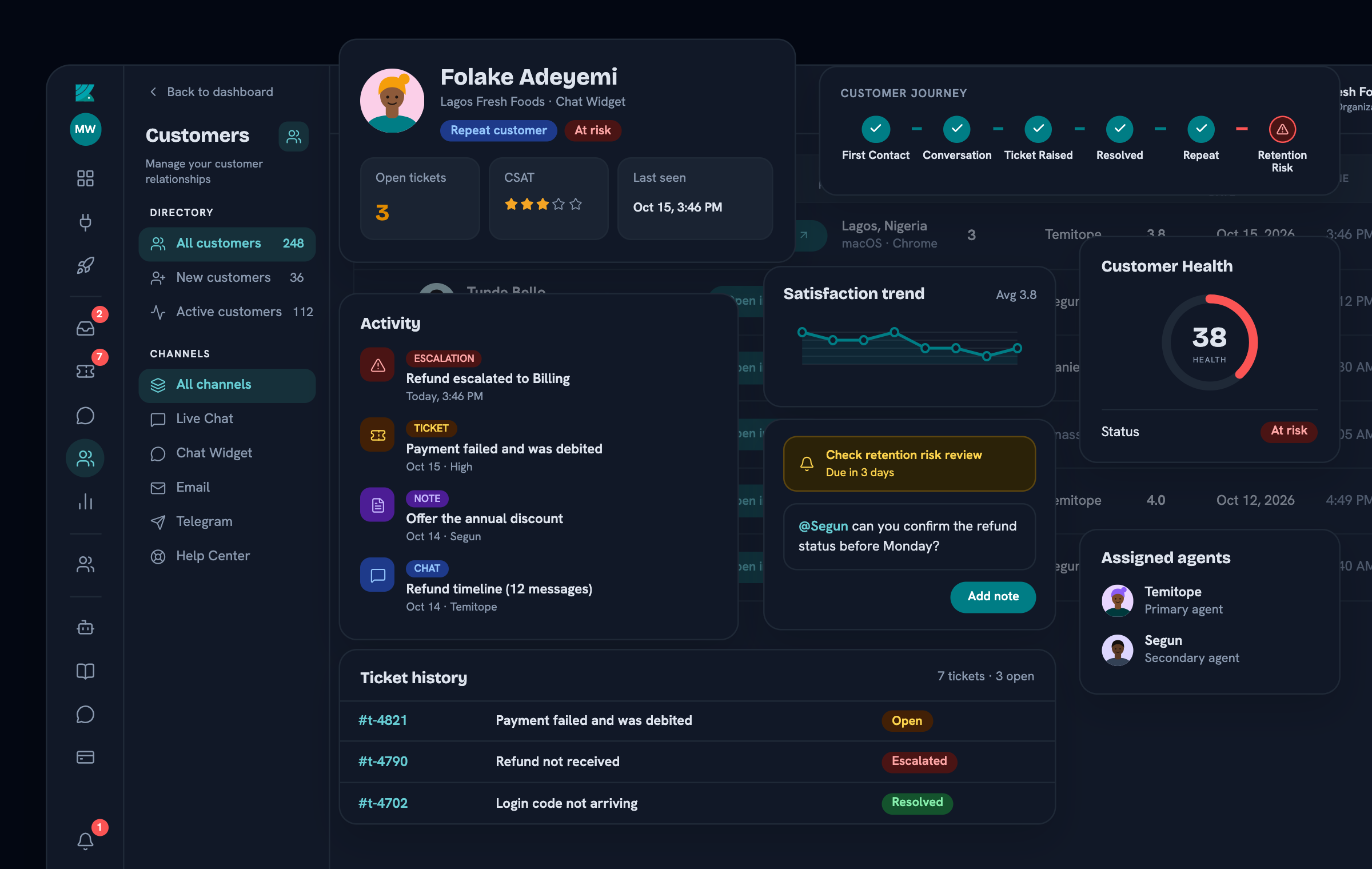Go back to dashboard

(x=212, y=92)
